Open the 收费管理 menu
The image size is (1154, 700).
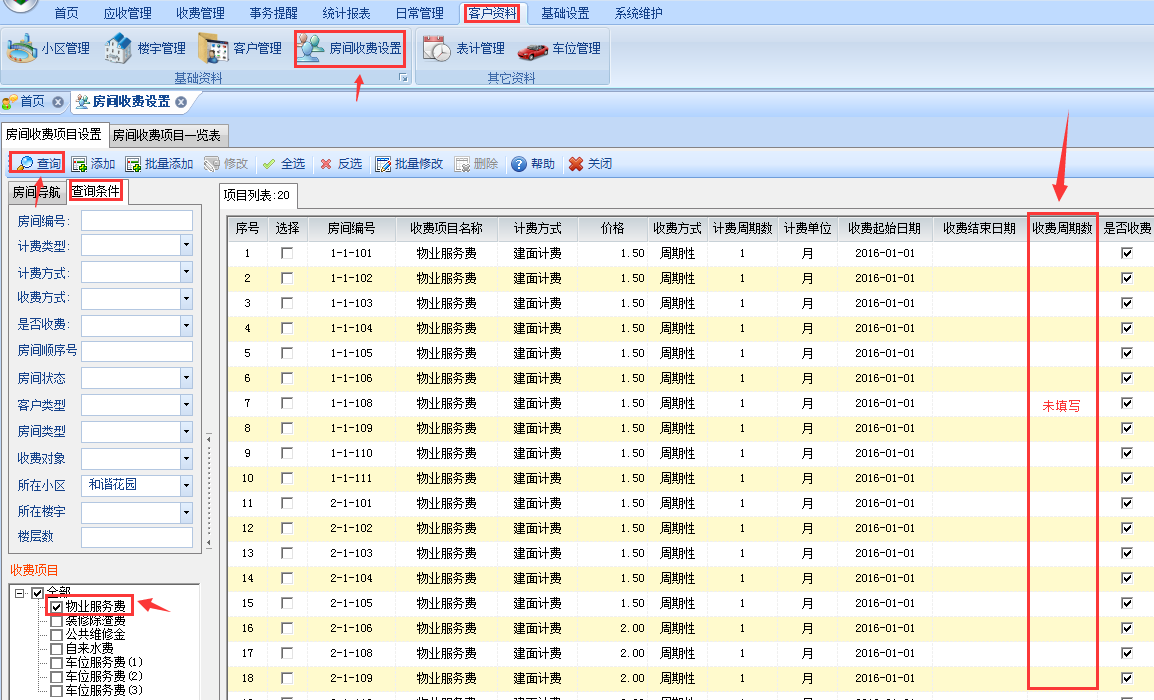pyautogui.click(x=200, y=13)
